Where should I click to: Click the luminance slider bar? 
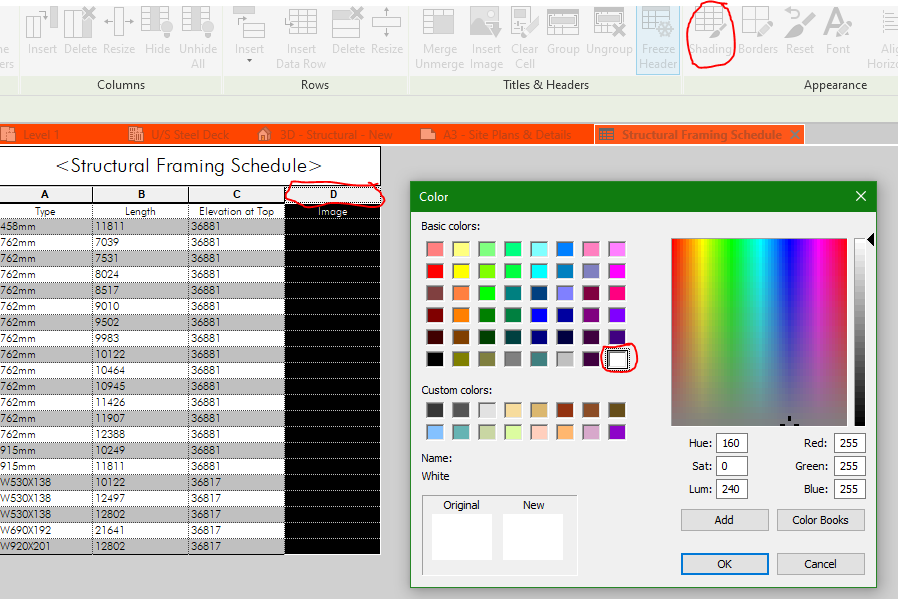[860, 332]
